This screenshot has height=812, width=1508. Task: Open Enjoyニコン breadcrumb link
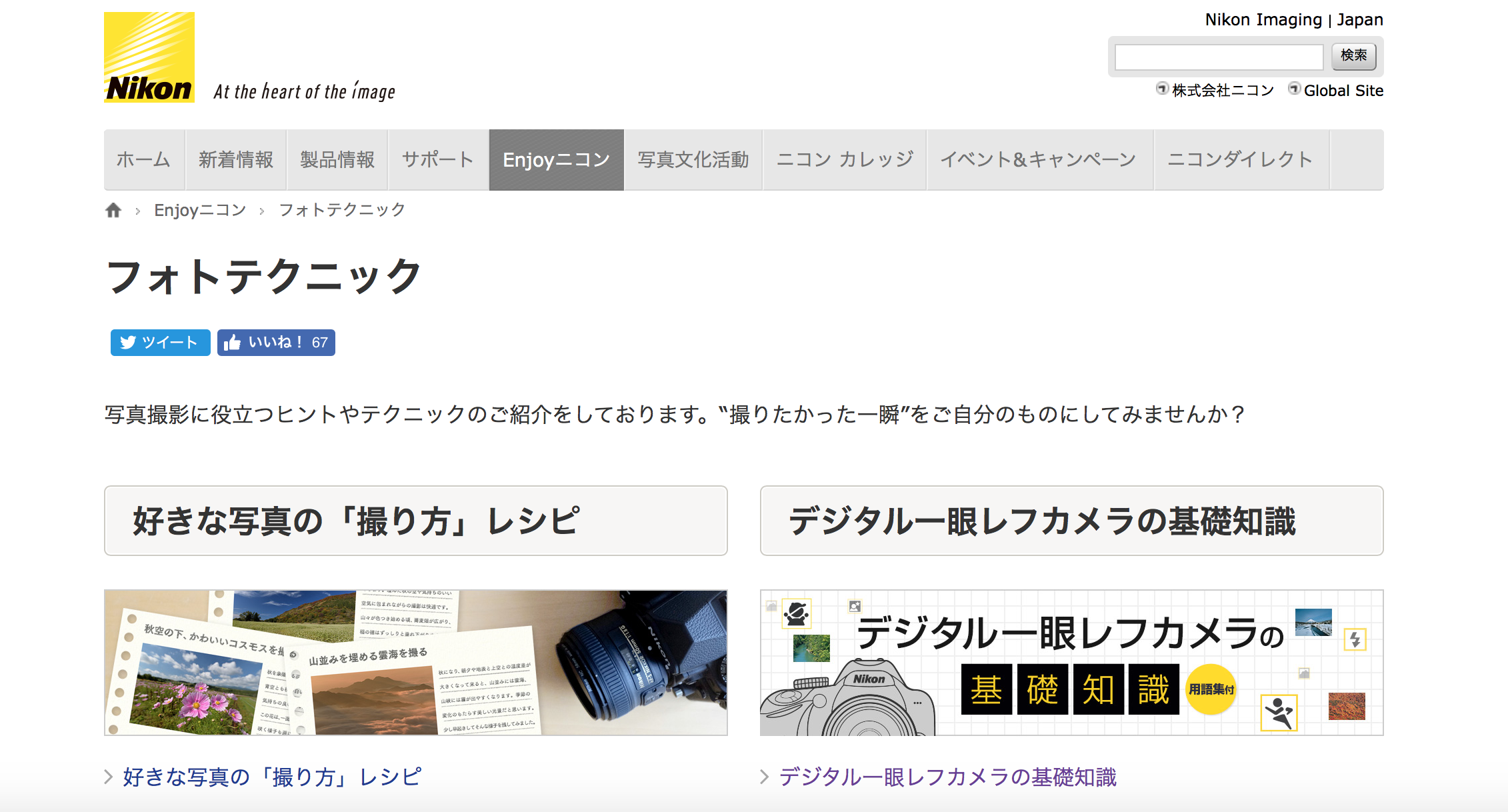[200, 211]
